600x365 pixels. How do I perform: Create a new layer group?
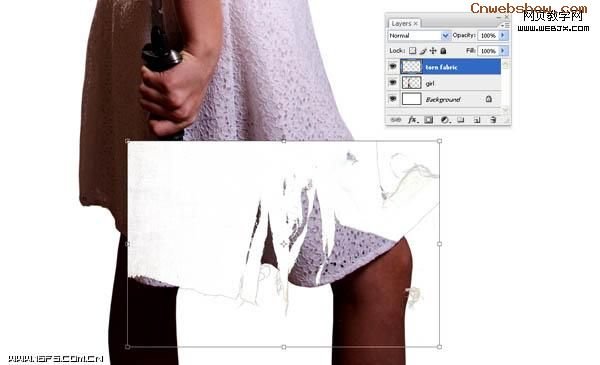[461, 120]
